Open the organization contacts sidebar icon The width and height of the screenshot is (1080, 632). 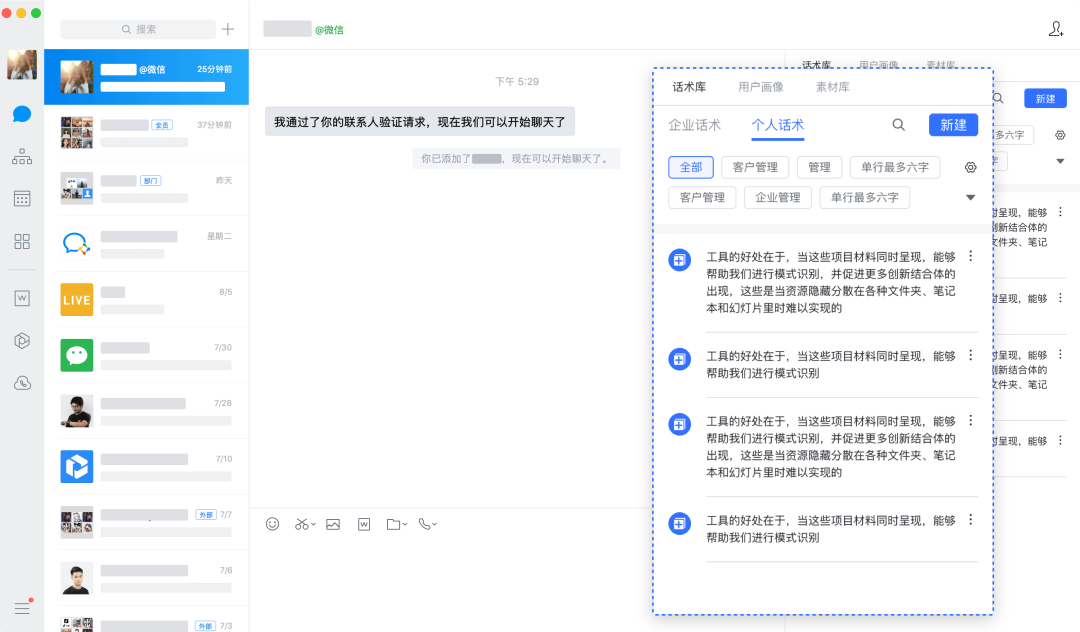pos(22,156)
